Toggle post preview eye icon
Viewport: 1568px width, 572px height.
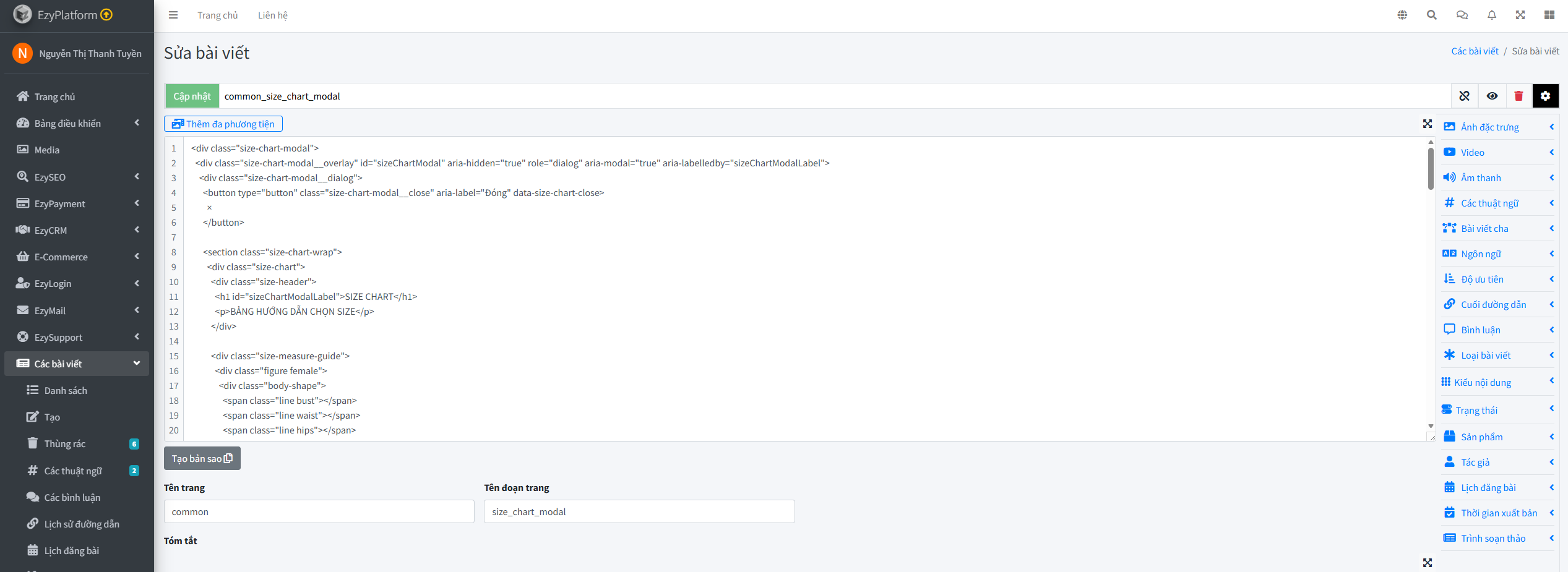[1492, 96]
